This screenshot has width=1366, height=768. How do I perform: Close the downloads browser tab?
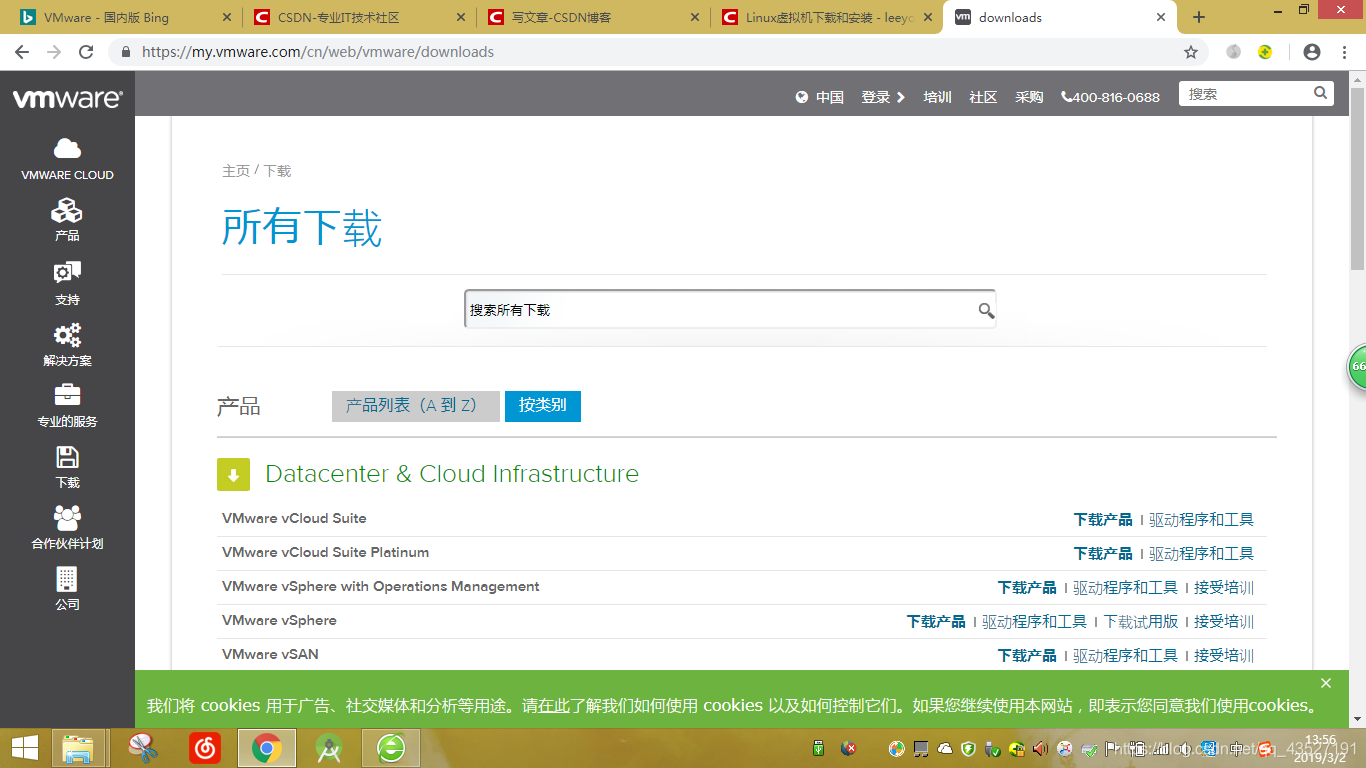click(x=1161, y=17)
